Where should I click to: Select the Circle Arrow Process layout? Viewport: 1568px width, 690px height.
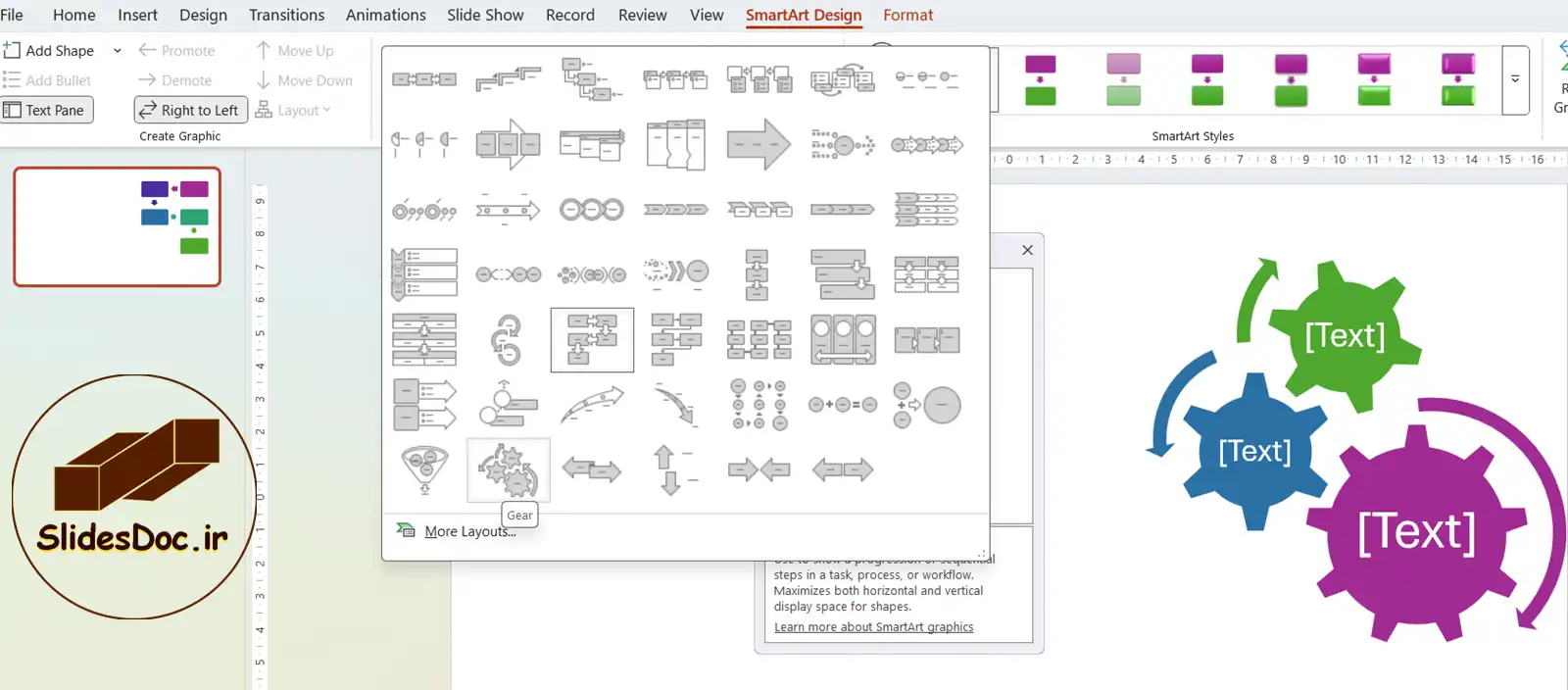[x=508, y=340]
